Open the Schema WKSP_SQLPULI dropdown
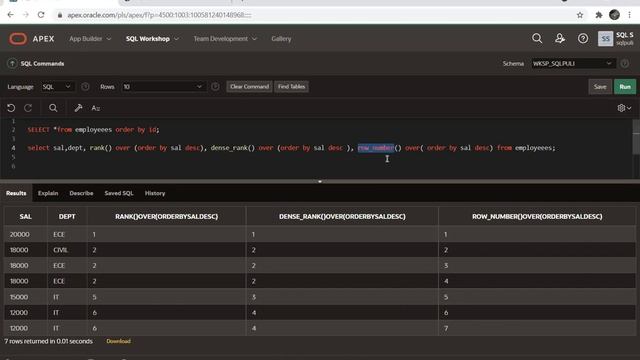 [x=572, y=63]
